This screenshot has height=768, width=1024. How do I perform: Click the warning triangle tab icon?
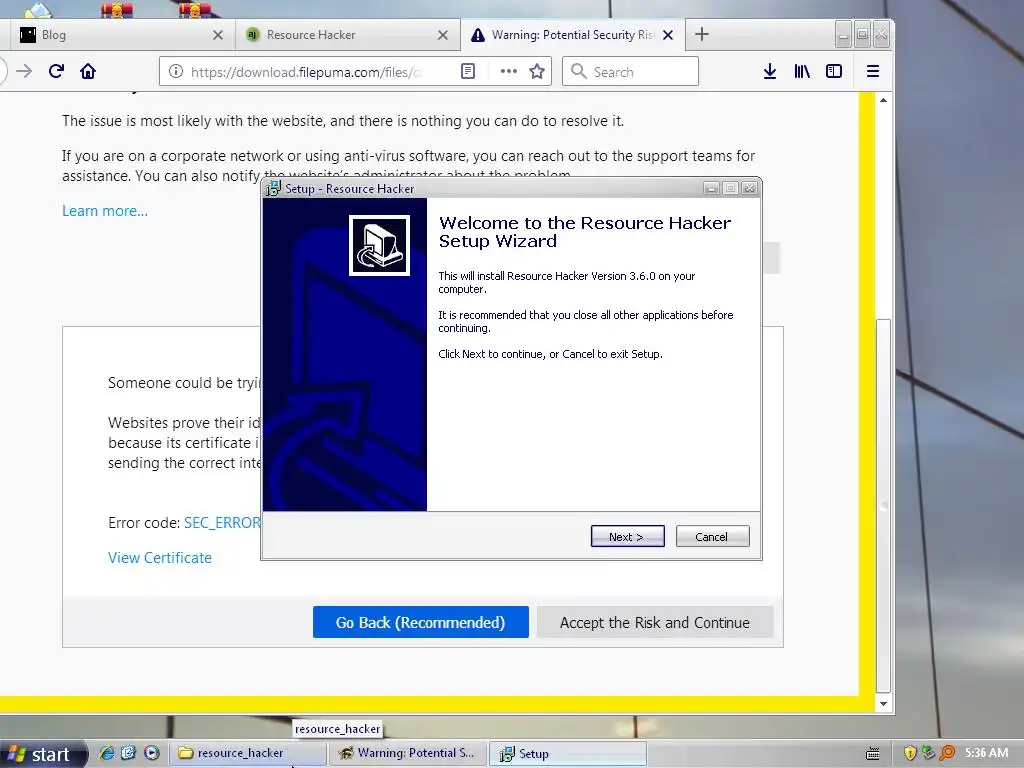tap(478, 35)
